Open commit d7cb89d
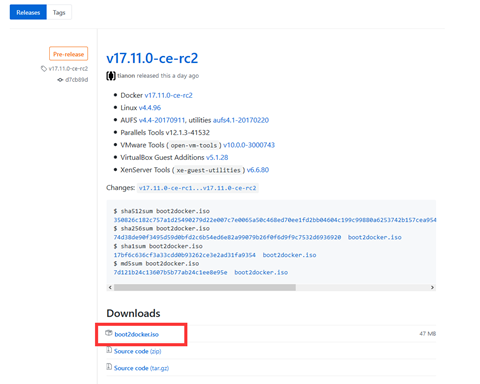Screen dimensions: 480x384 point(77,80)
